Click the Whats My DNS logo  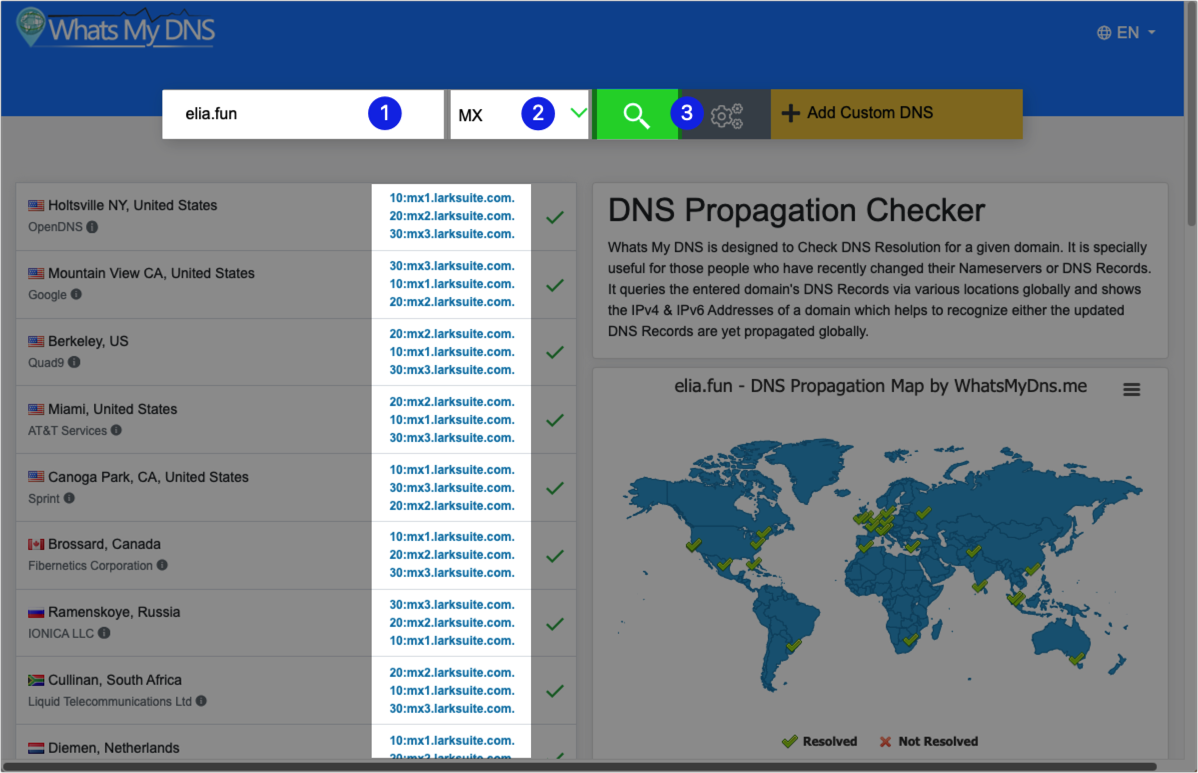(x=116, y=29)
